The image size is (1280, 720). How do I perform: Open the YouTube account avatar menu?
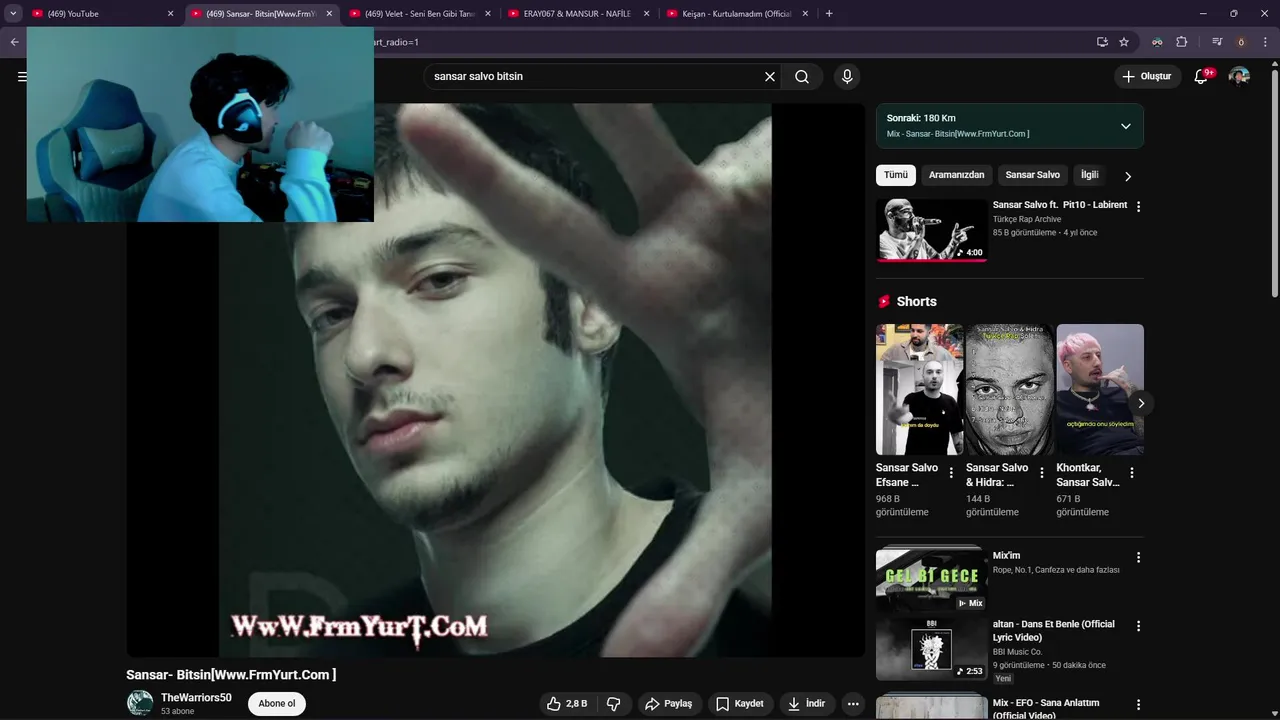[x=1239, y=76]
